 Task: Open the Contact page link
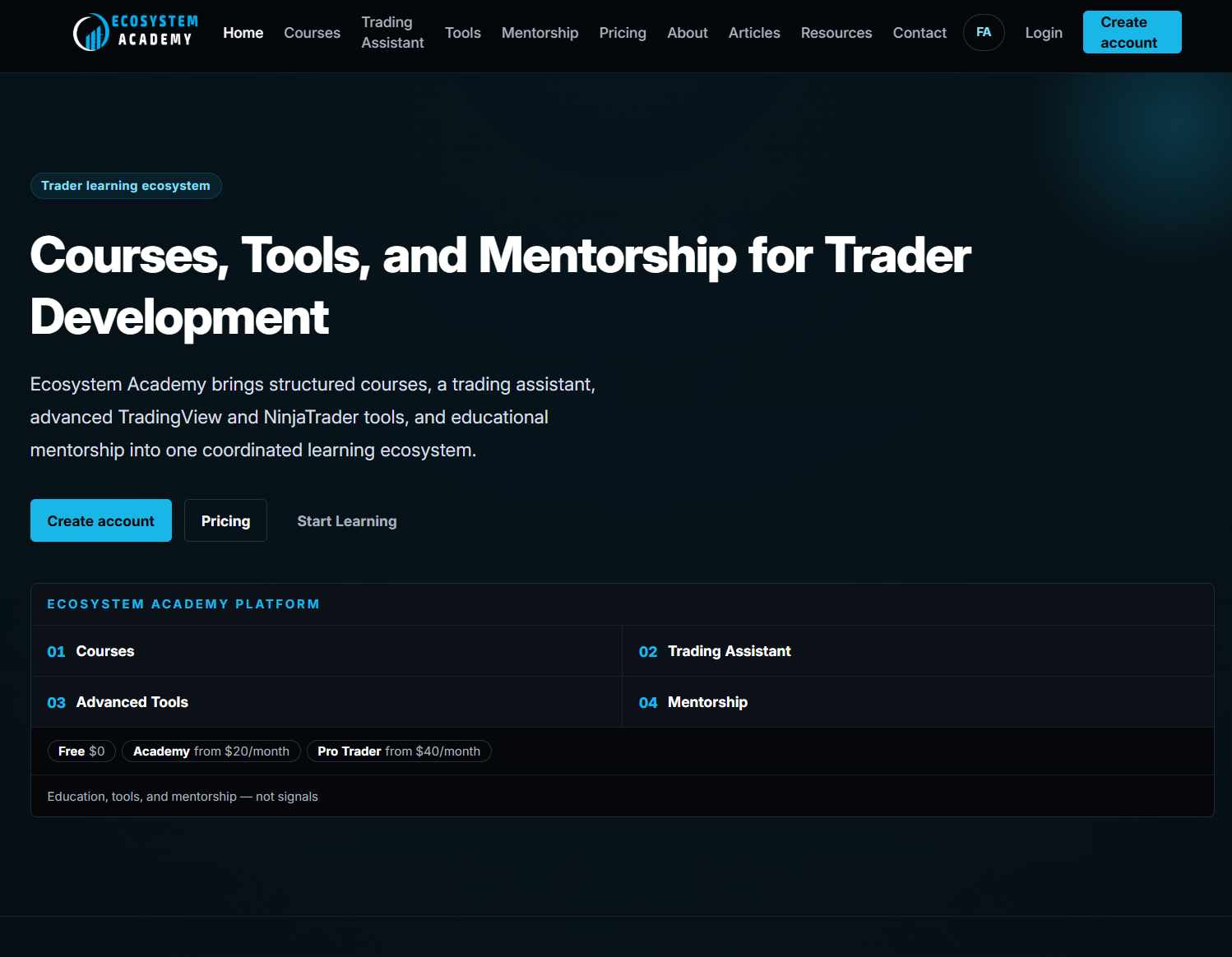[x=919, y=33]
